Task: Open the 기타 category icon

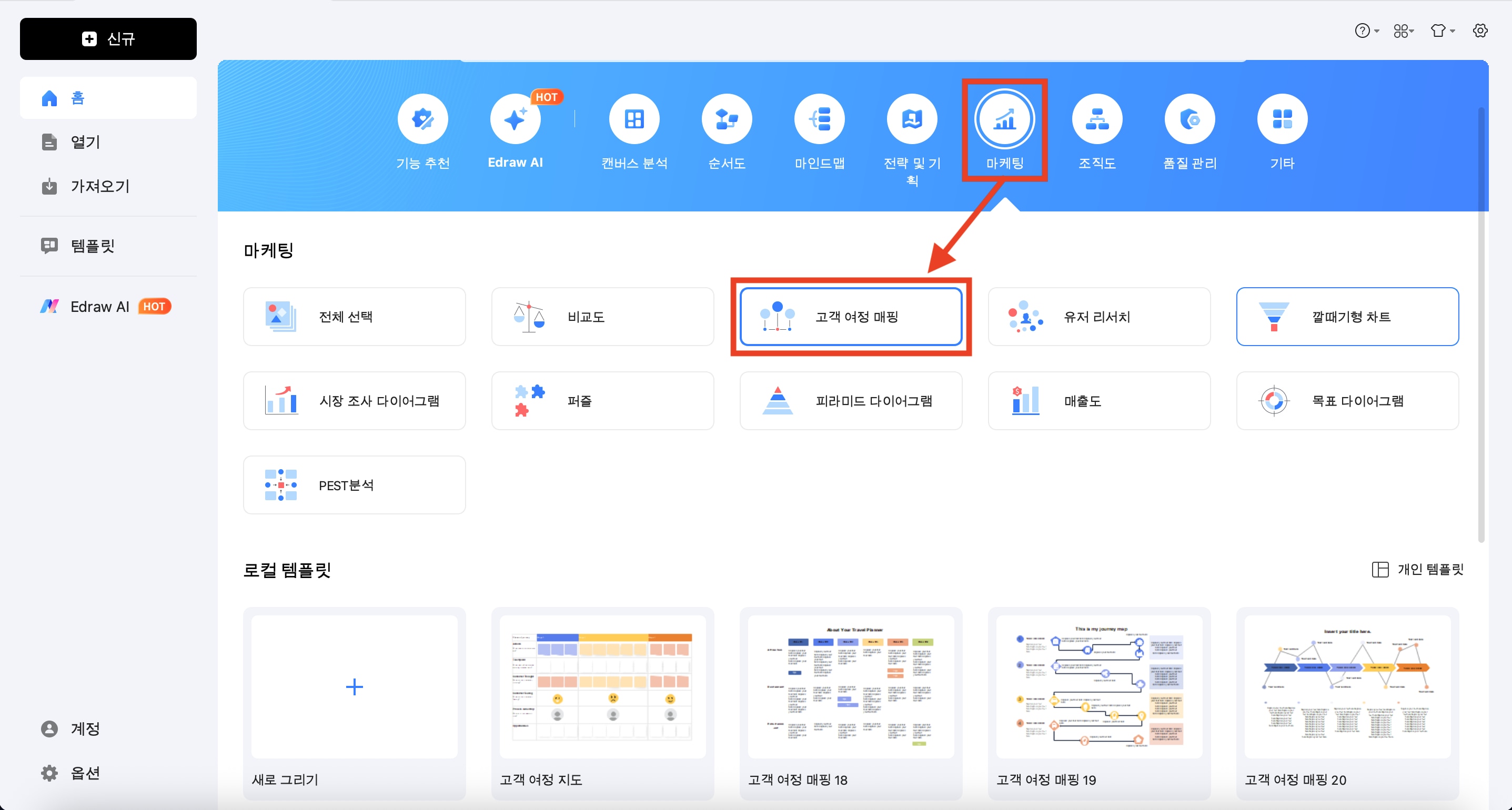Action: click(1282, 119)
